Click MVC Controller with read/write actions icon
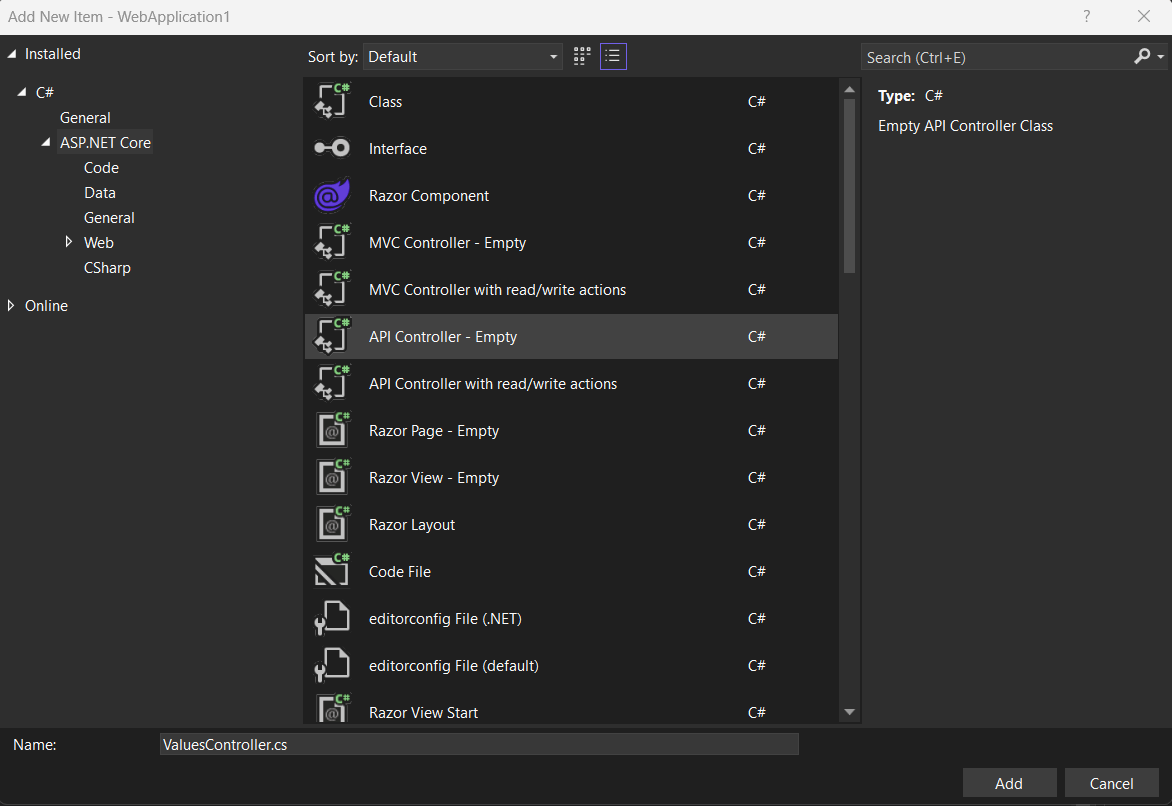 pyautogui.click(x=332, y=289)
